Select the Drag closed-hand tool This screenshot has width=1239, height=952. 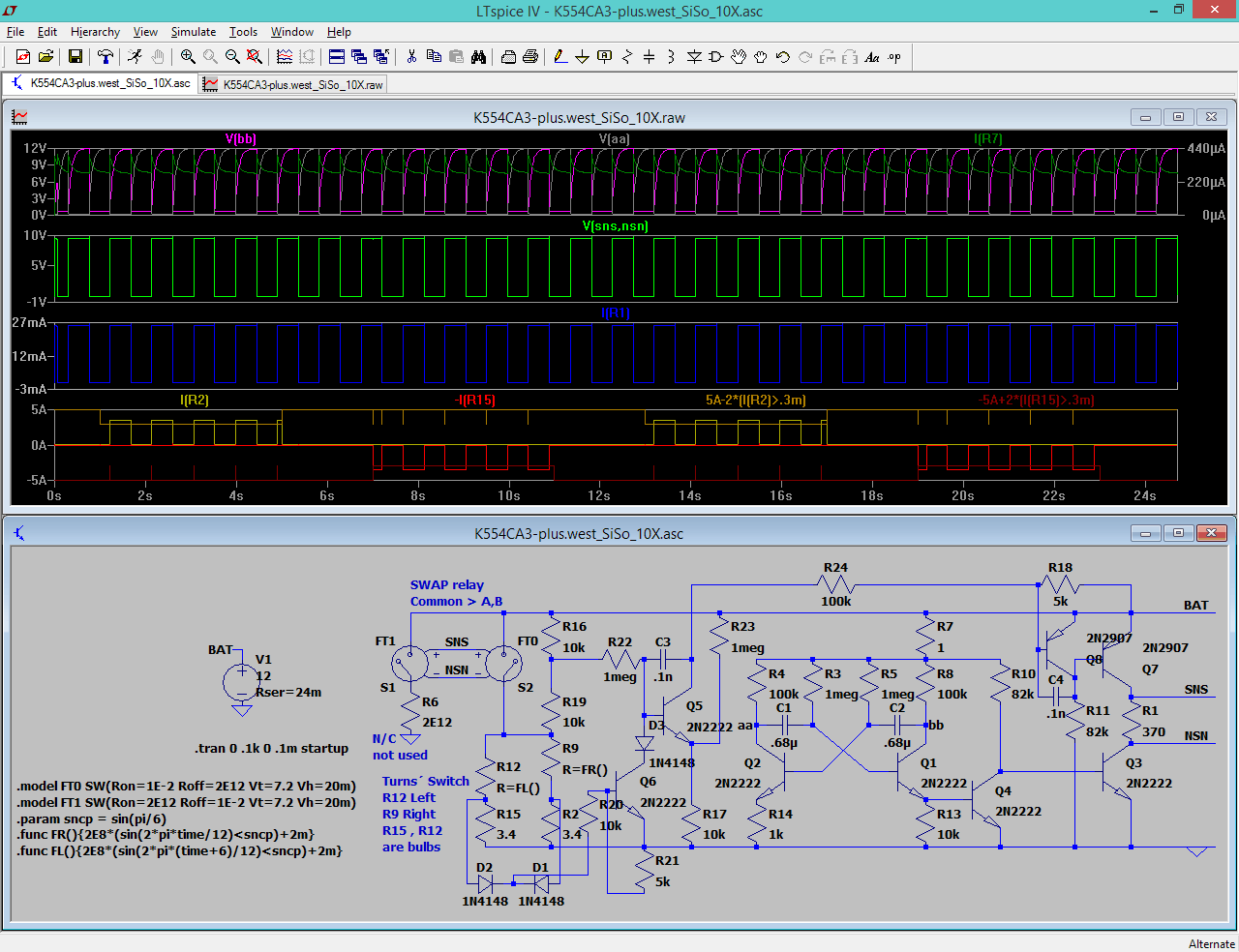click(x=761, y=57)
